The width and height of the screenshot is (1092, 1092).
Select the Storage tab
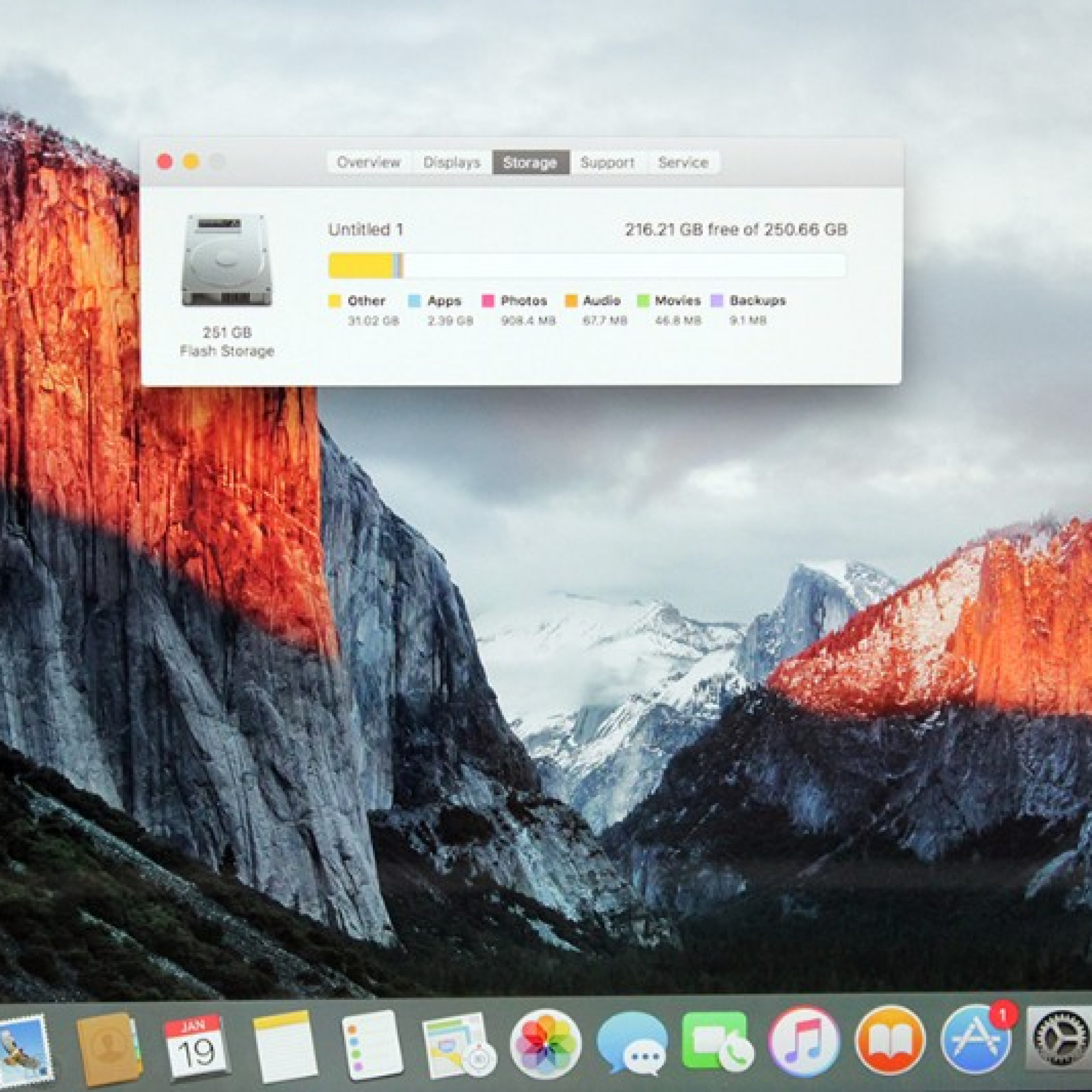tap(530, 163)
